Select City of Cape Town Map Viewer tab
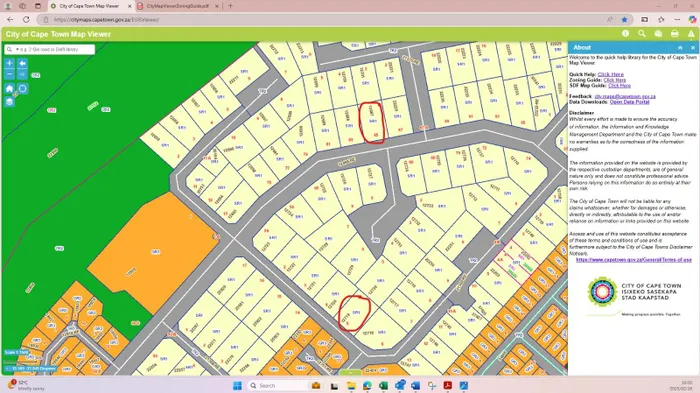 [89, 6]
